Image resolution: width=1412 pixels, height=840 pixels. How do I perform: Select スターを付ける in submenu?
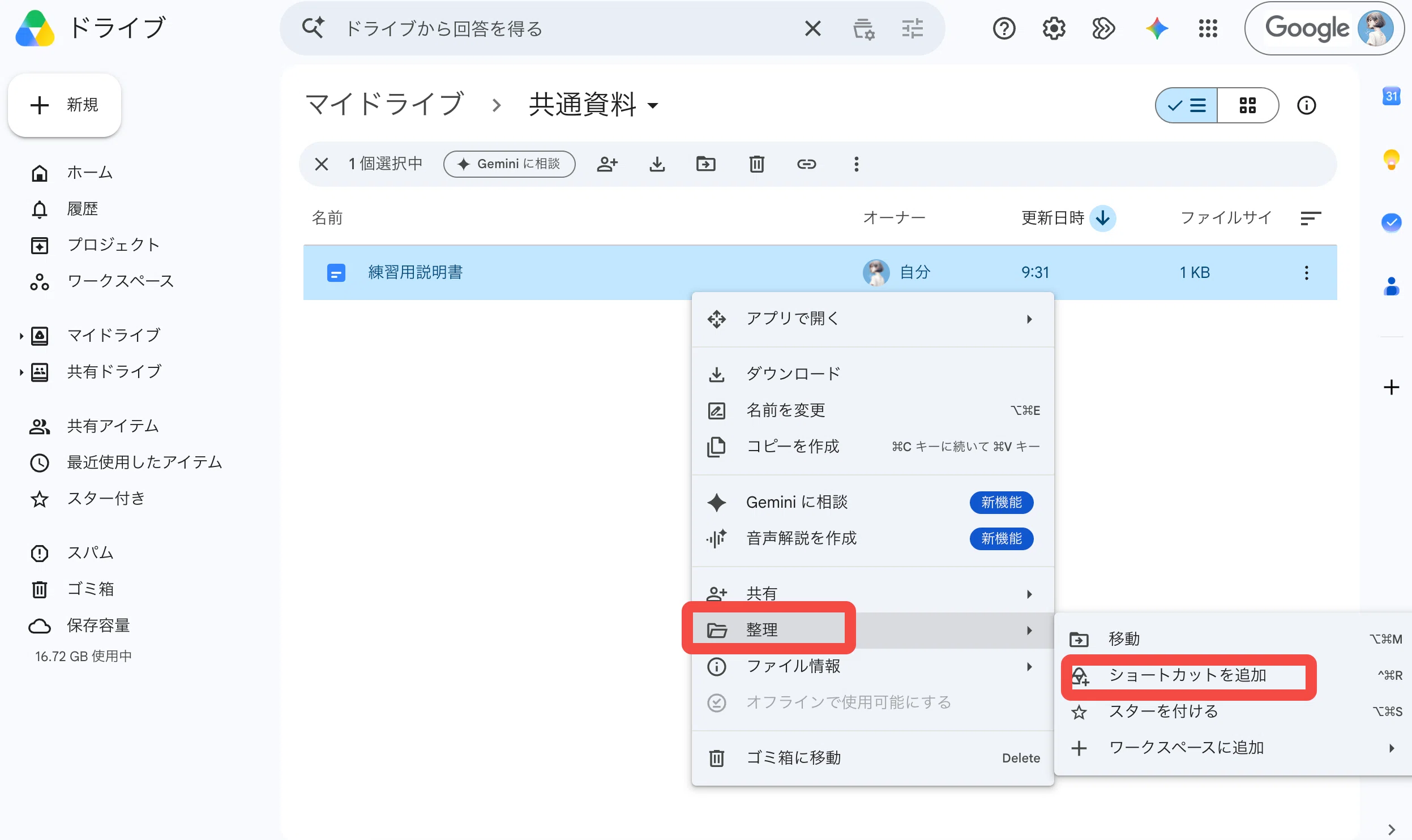[1232, 712]
